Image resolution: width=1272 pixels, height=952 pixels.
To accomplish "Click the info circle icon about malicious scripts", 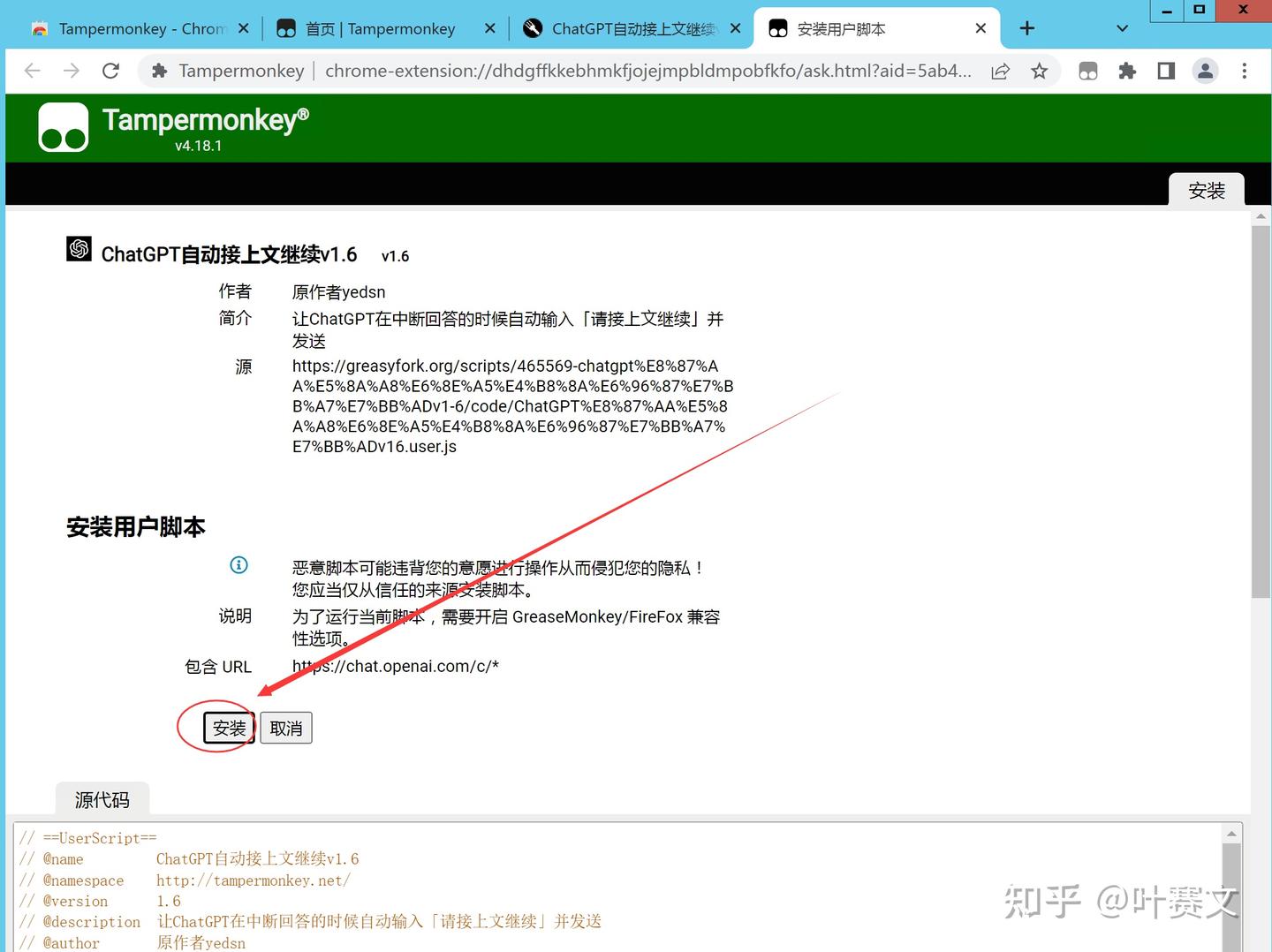I will pos(238,565).
